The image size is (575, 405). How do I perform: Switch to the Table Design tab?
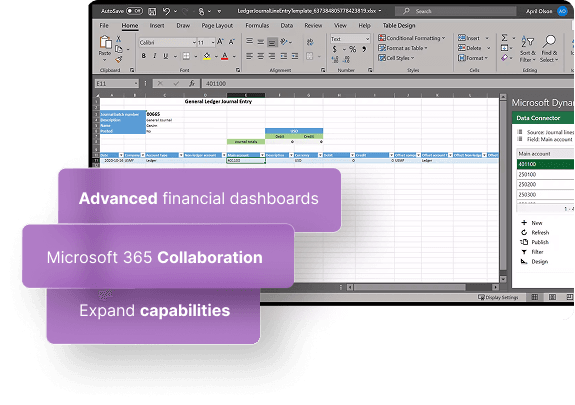coord(399,26)
